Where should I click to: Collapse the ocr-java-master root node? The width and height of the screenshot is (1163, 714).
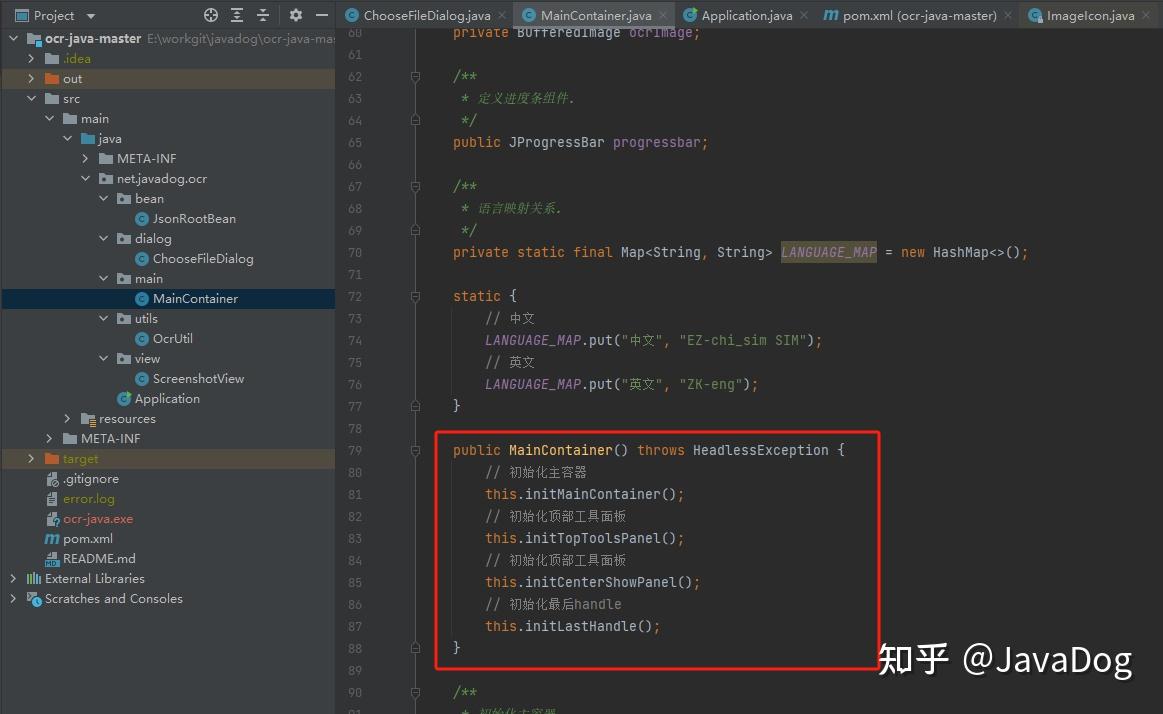(x=13, y=38)
